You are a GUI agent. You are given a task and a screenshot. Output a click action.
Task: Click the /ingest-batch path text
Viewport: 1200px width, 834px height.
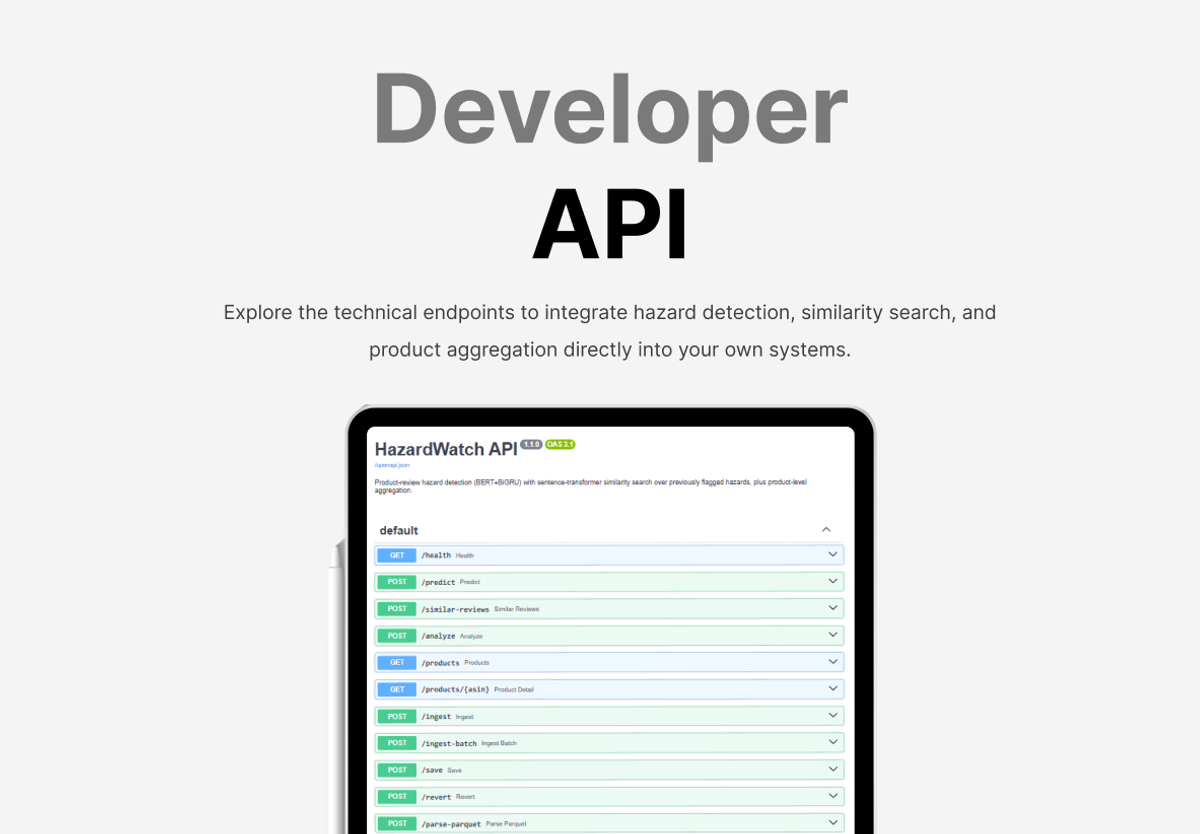pos(449,744)
